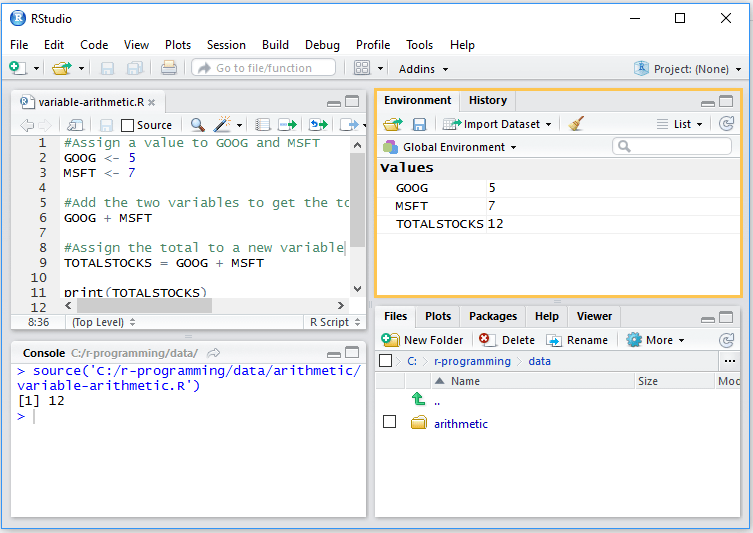Toggle the Source on Save checkbox

tap(127, 125)
